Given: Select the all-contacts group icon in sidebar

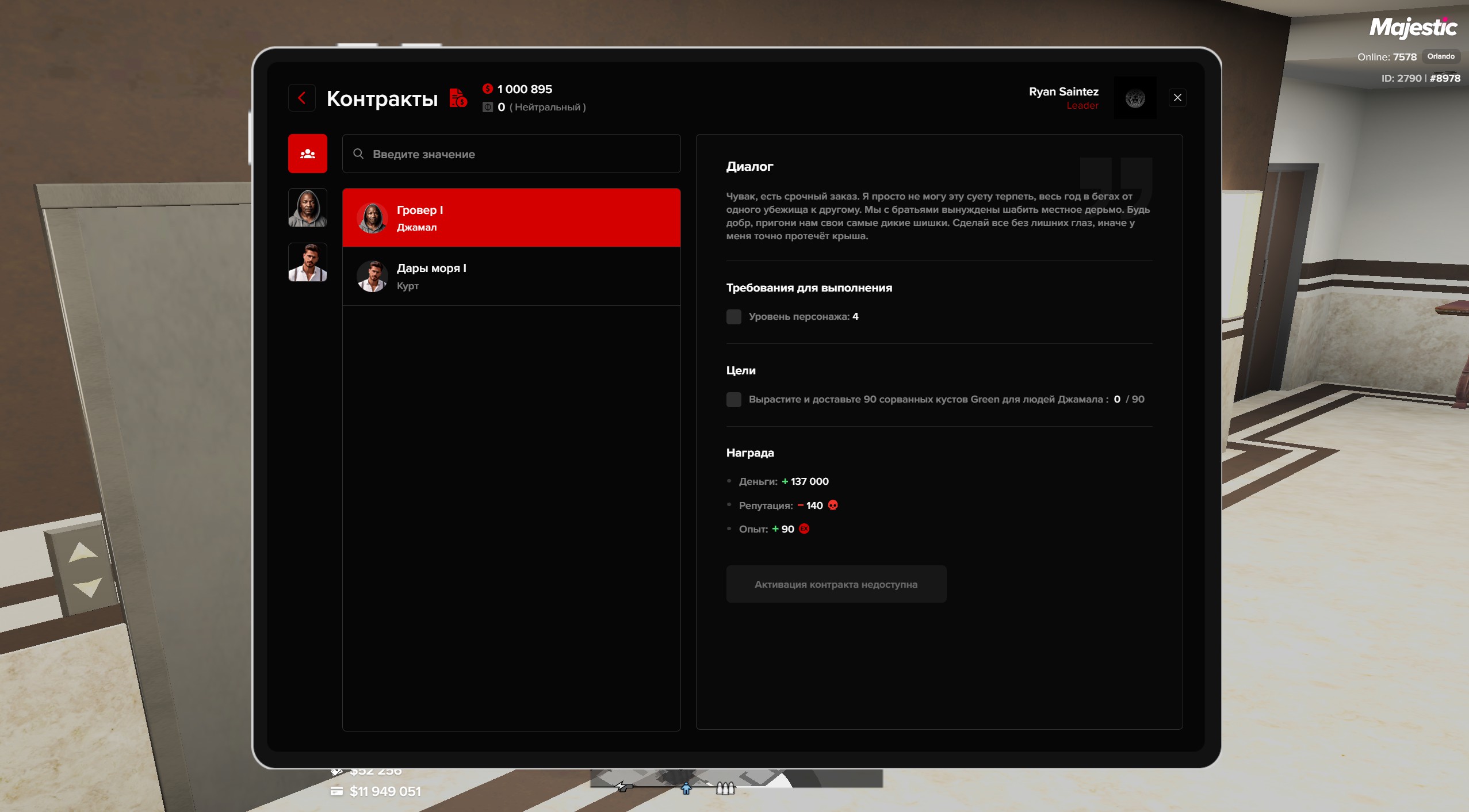Looking at the screenshot, I should (x=308, y=154).
